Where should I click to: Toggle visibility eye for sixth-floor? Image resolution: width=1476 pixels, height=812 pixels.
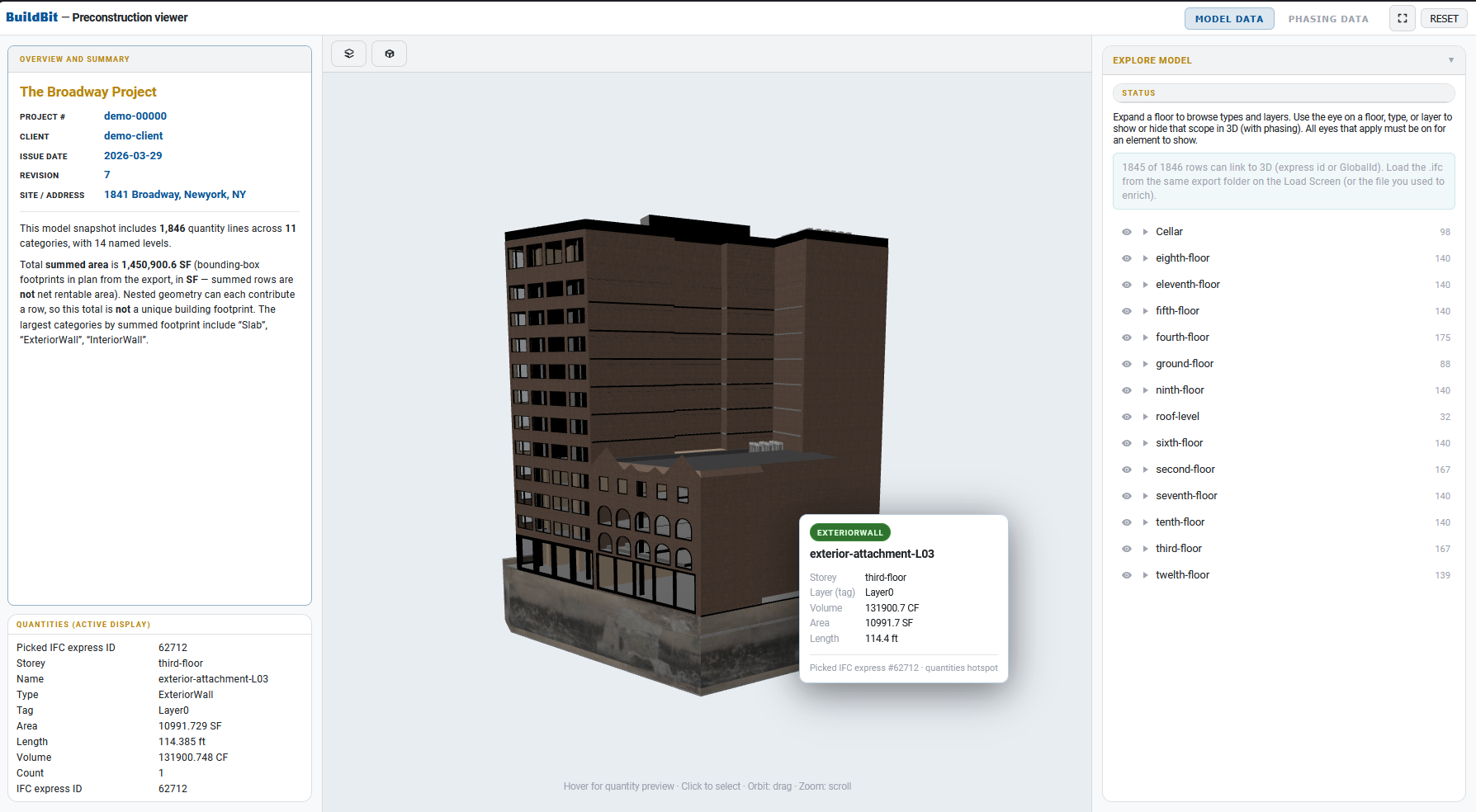tap(1126, 443)
